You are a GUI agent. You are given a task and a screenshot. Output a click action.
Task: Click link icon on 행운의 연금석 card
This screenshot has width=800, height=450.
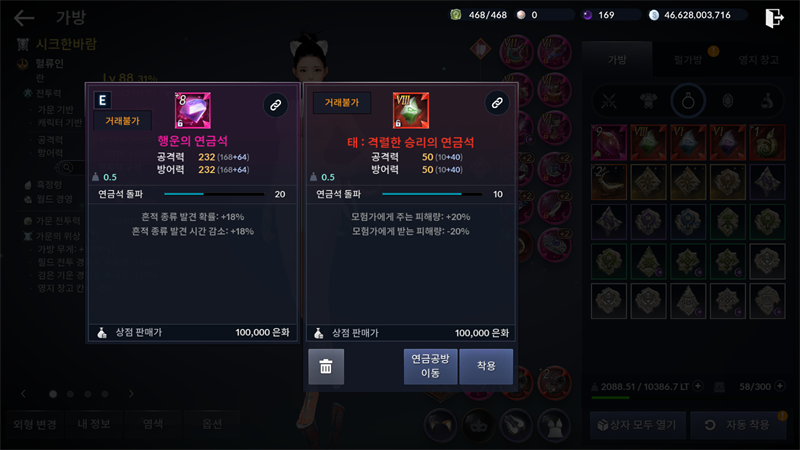pyautogui.click(x=276, y=105)
